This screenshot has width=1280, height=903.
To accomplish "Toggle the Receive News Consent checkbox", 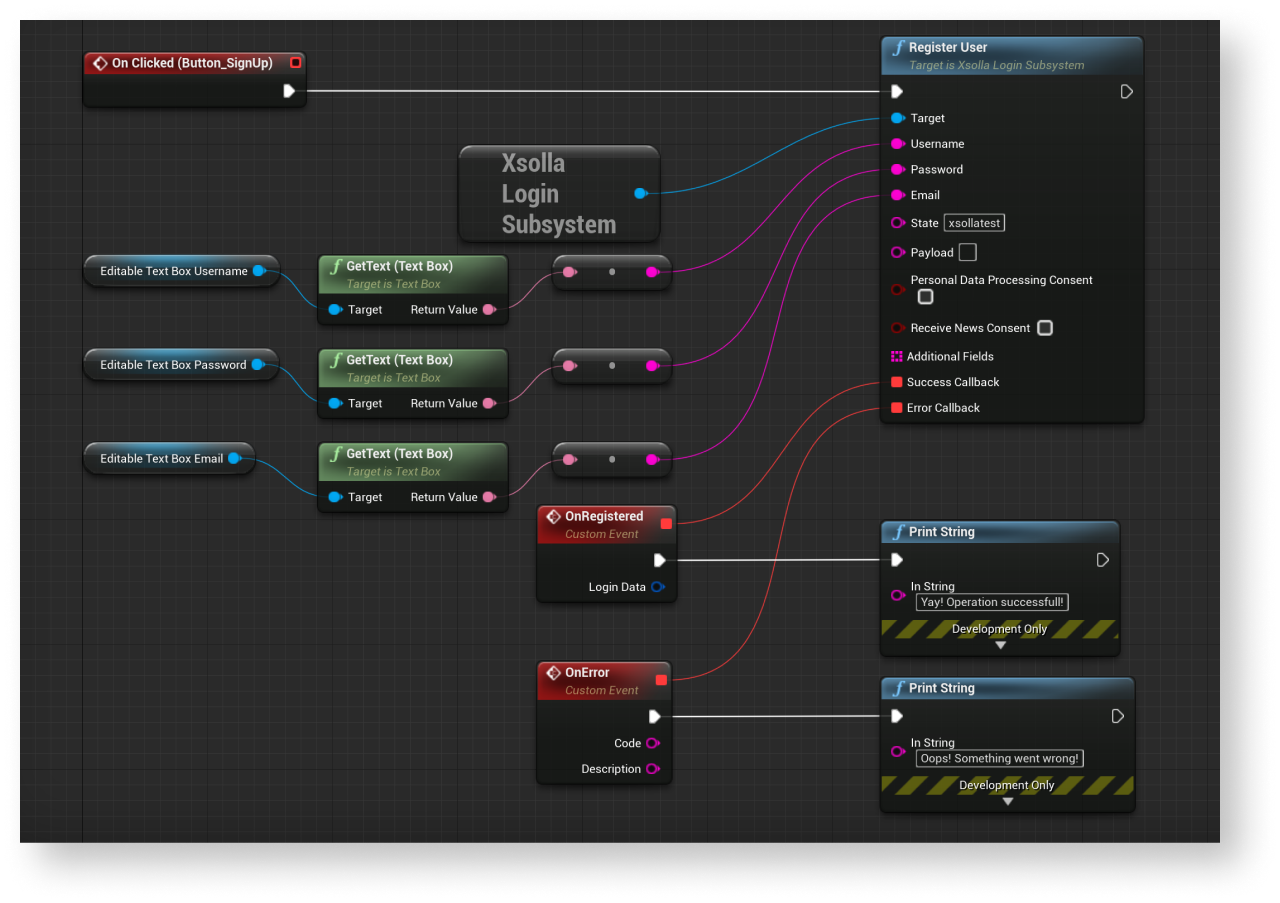I will [x=1044, y=328].
